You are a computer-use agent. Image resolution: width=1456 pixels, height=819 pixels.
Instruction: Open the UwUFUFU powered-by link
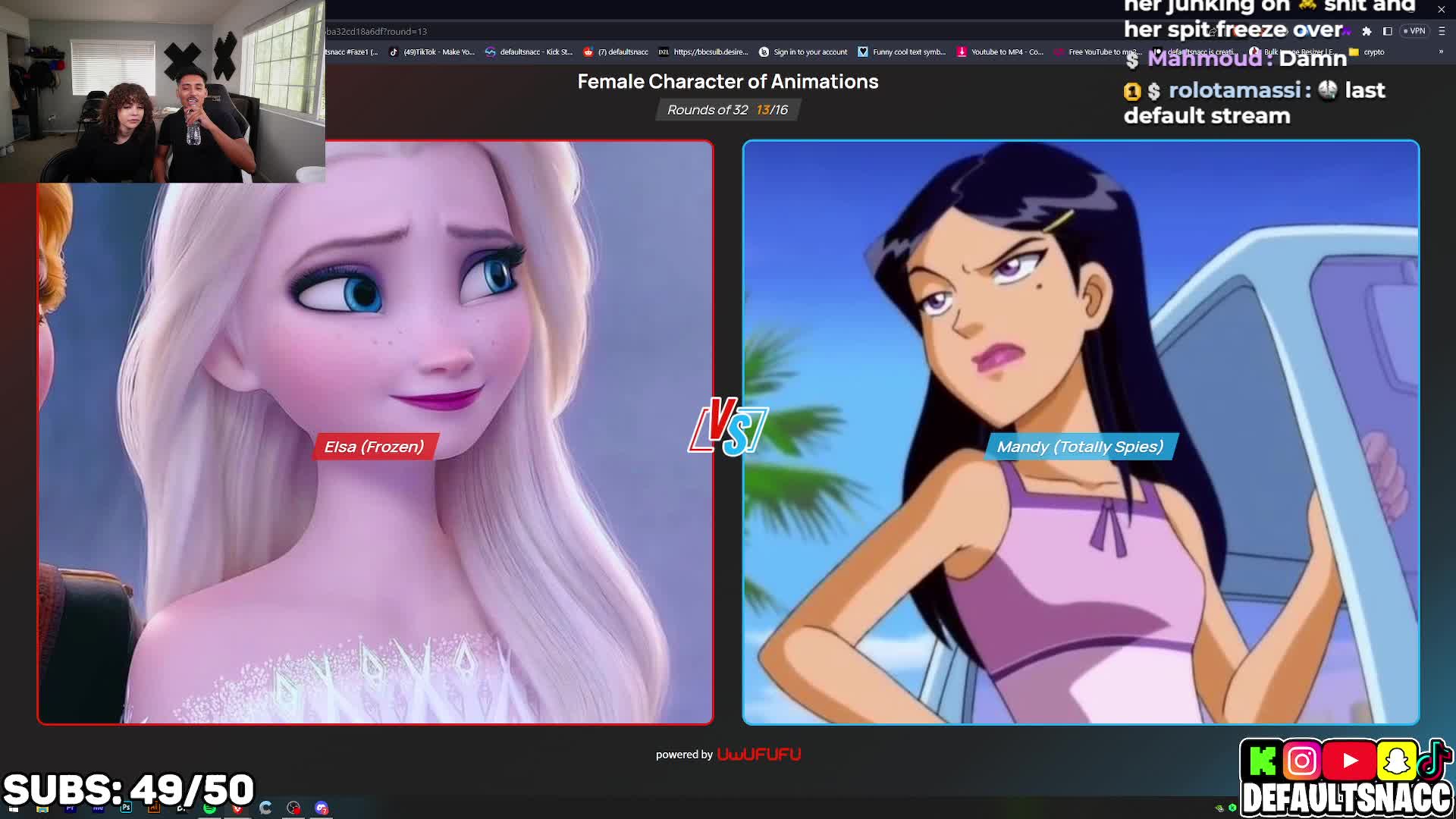[758, 755]
